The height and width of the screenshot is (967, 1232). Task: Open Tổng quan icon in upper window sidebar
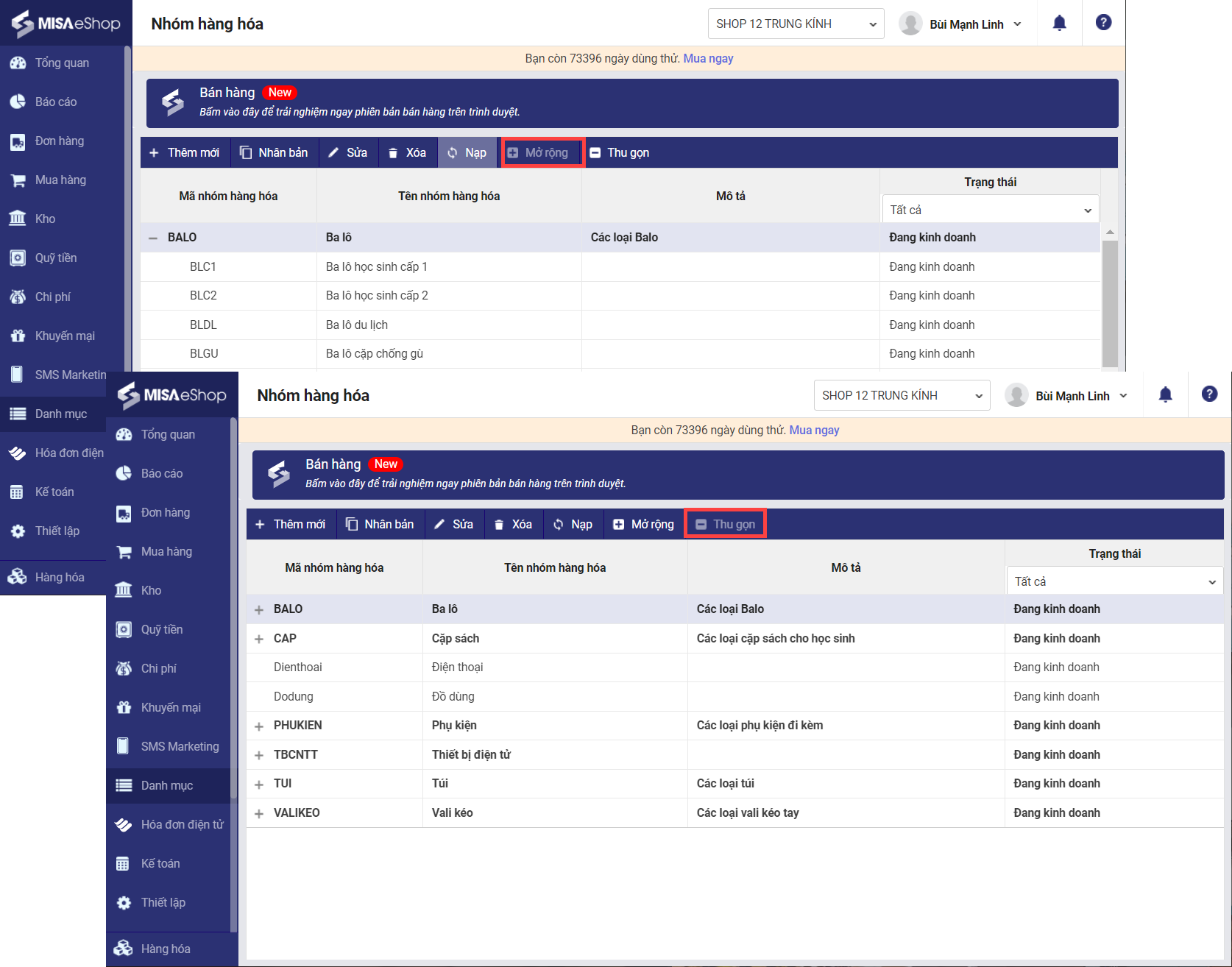pyautogui.click(x=18, y=63)
